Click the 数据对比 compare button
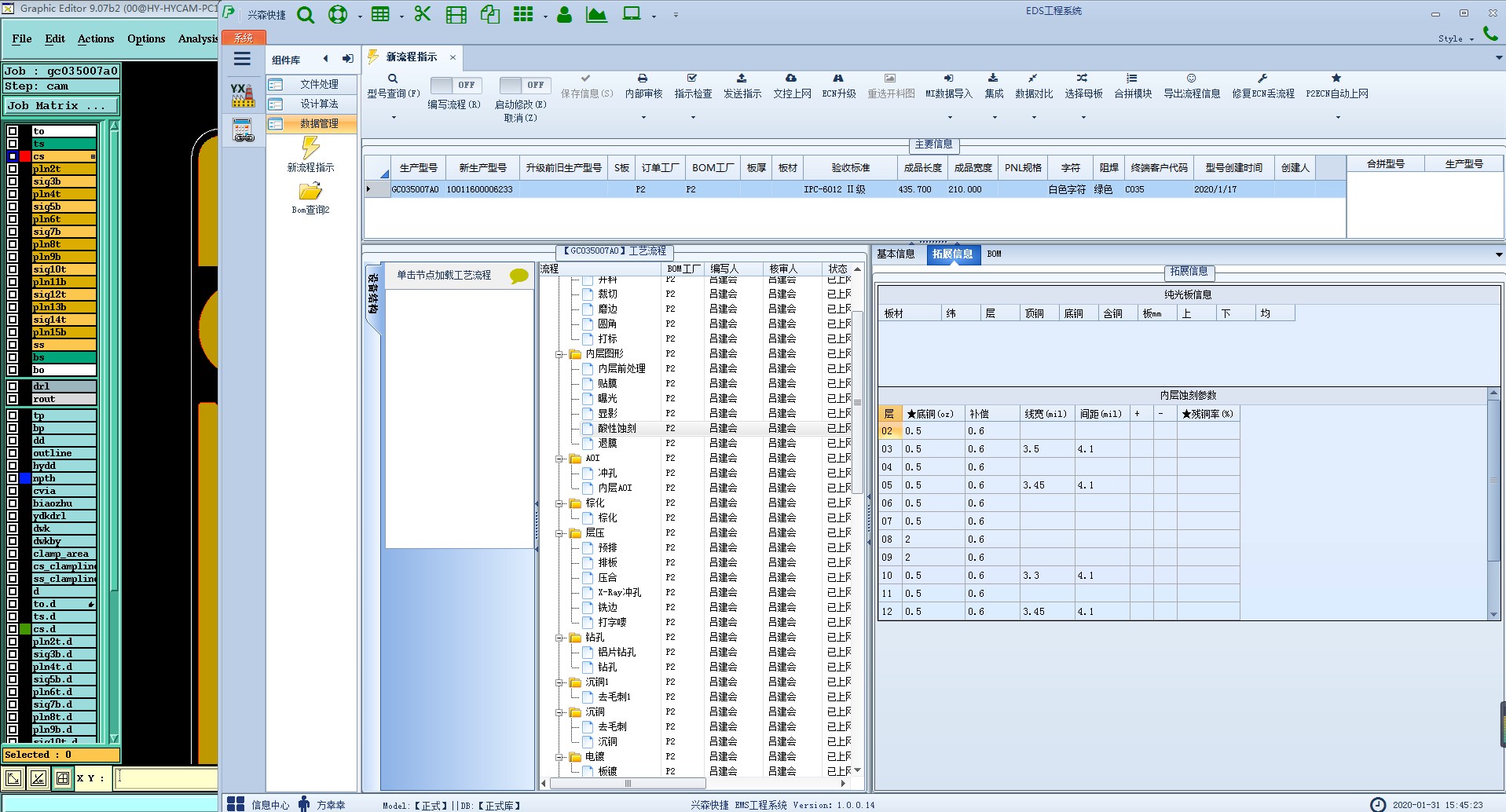1506x812 pixels. coord(1033,86)
